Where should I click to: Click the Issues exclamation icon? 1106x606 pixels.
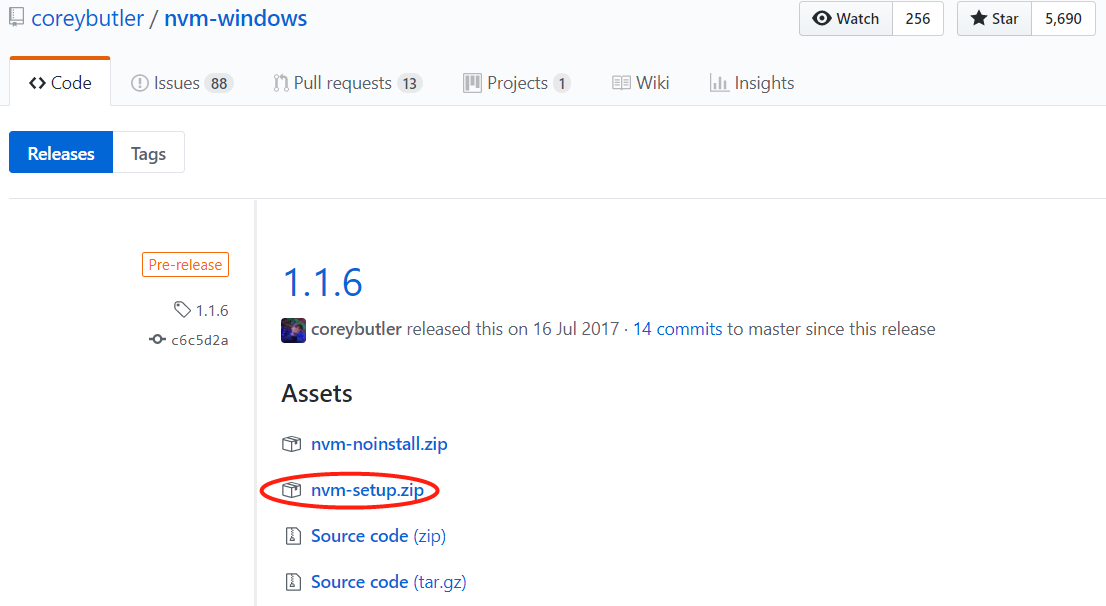(140, 83)
